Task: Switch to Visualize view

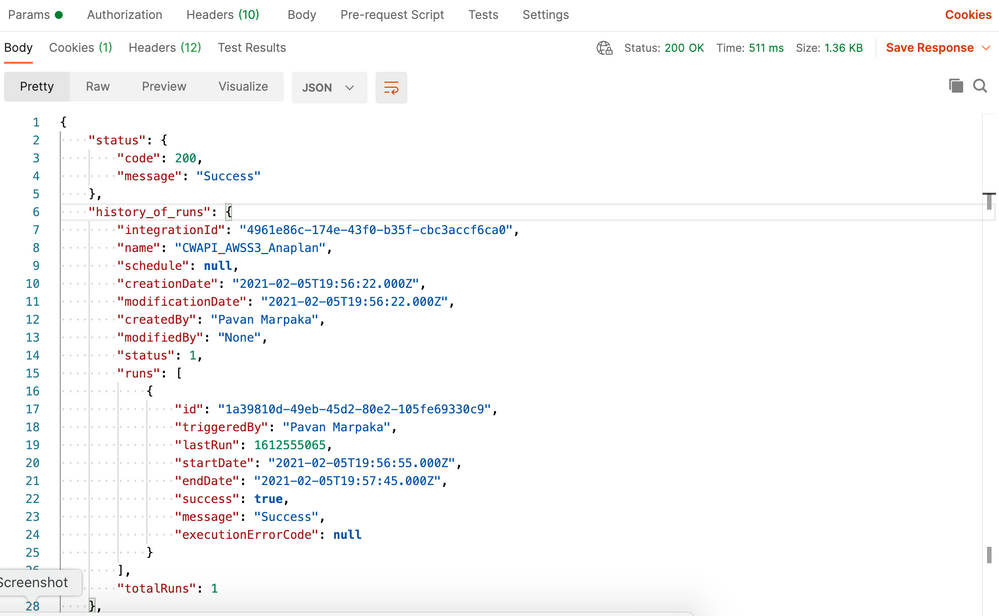Action: click(243, 87)
